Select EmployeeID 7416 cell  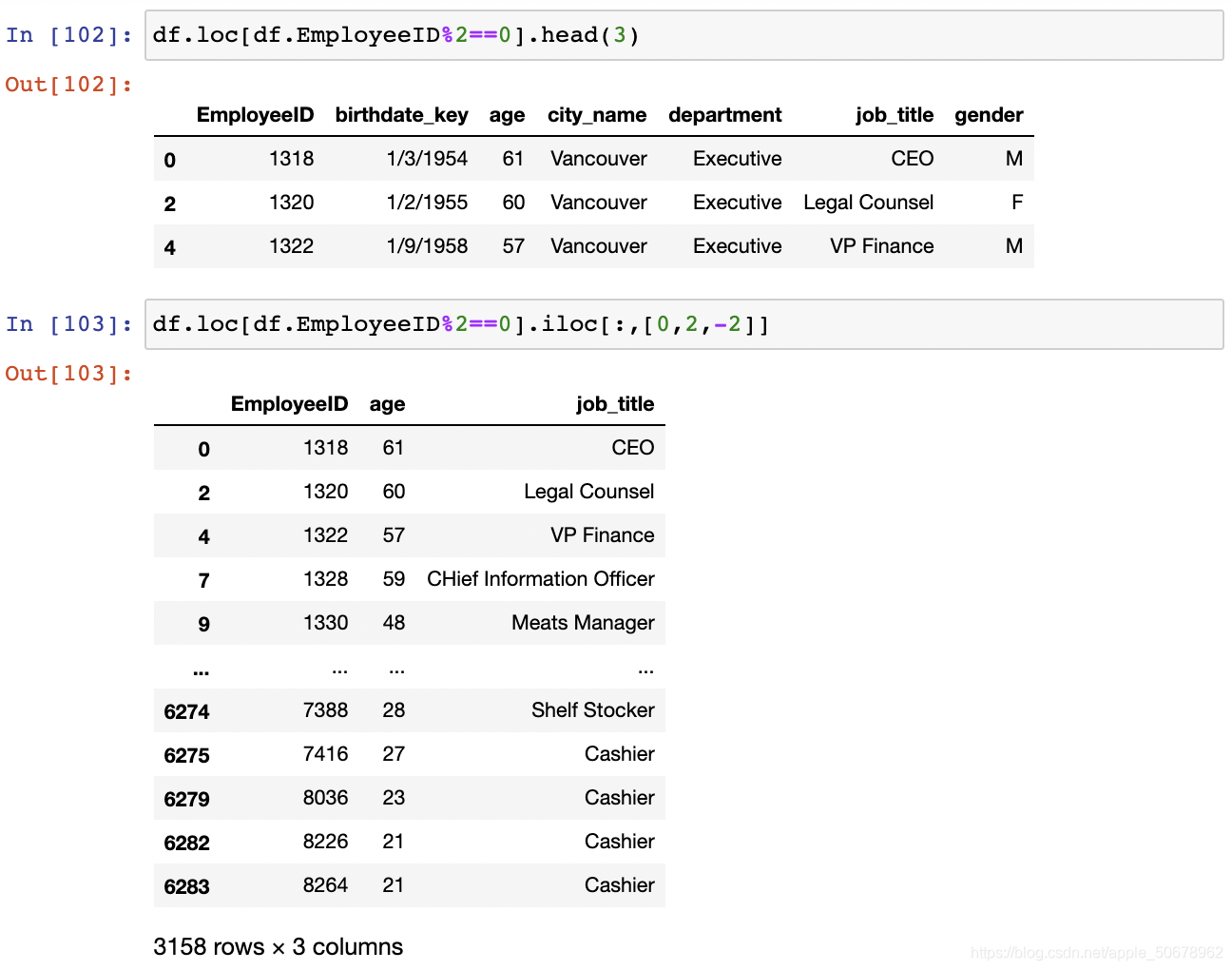(325, 754)
